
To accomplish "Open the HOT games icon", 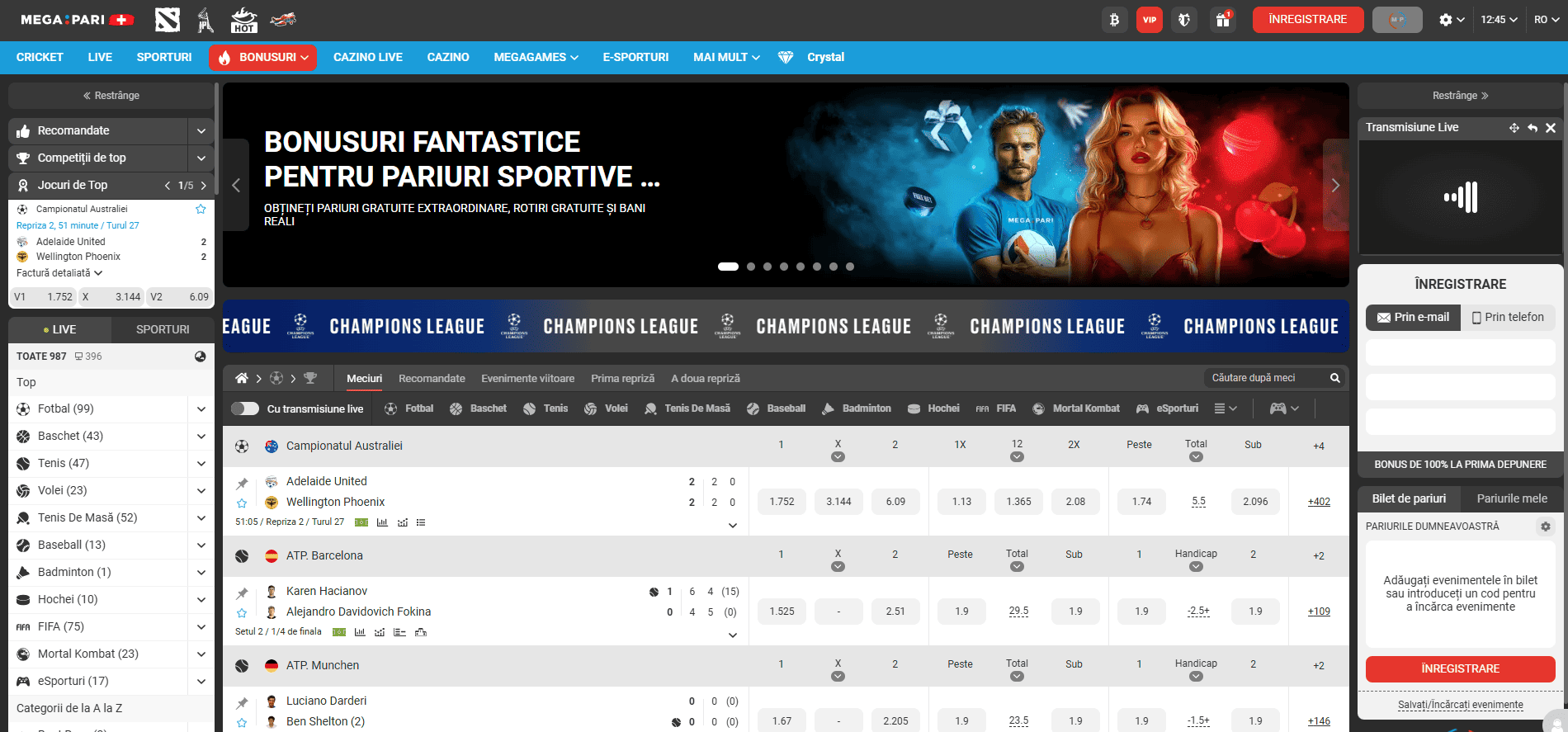I will [x=244, y=20].
